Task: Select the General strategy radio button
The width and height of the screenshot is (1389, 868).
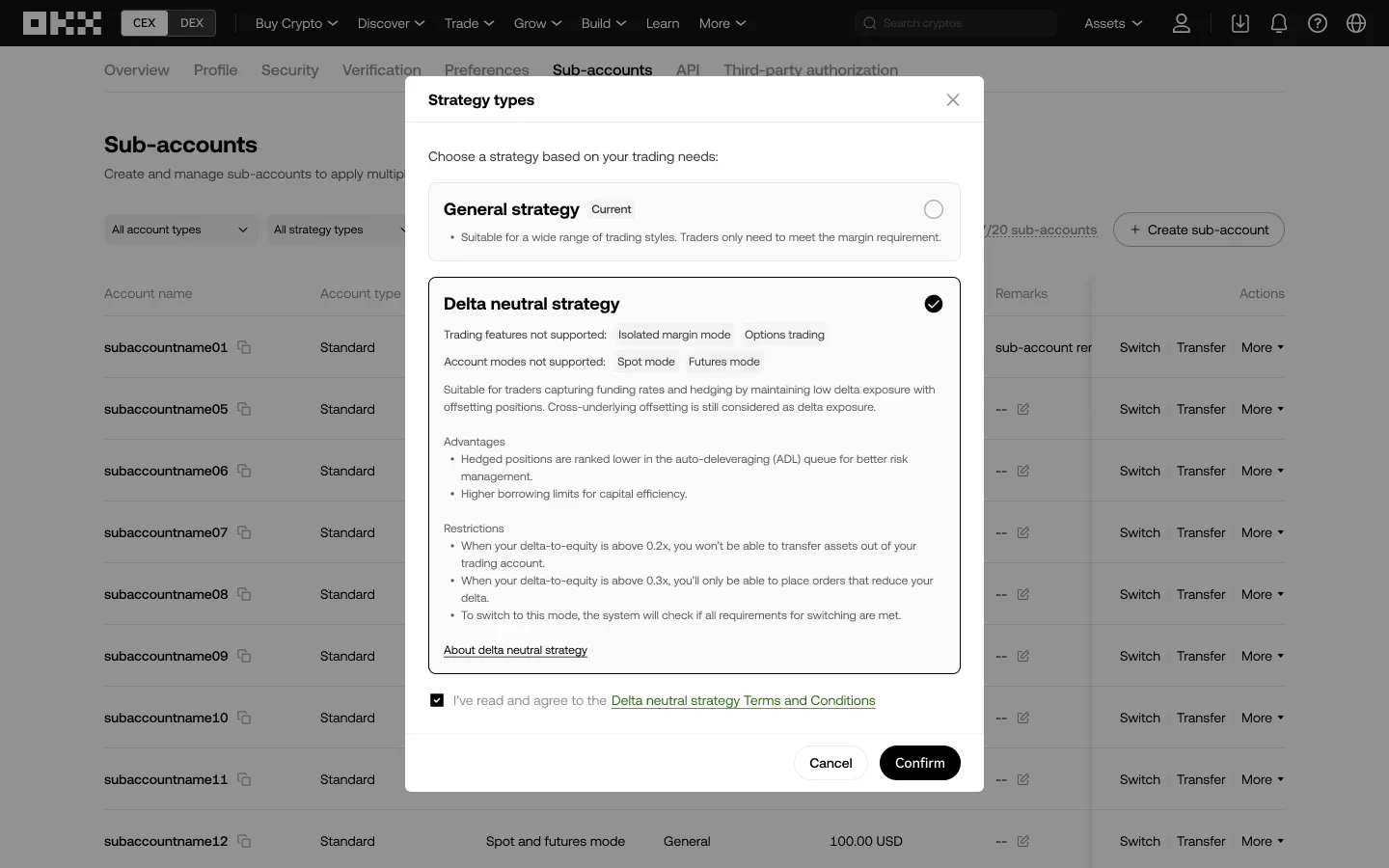Action: tap(933, 209)
